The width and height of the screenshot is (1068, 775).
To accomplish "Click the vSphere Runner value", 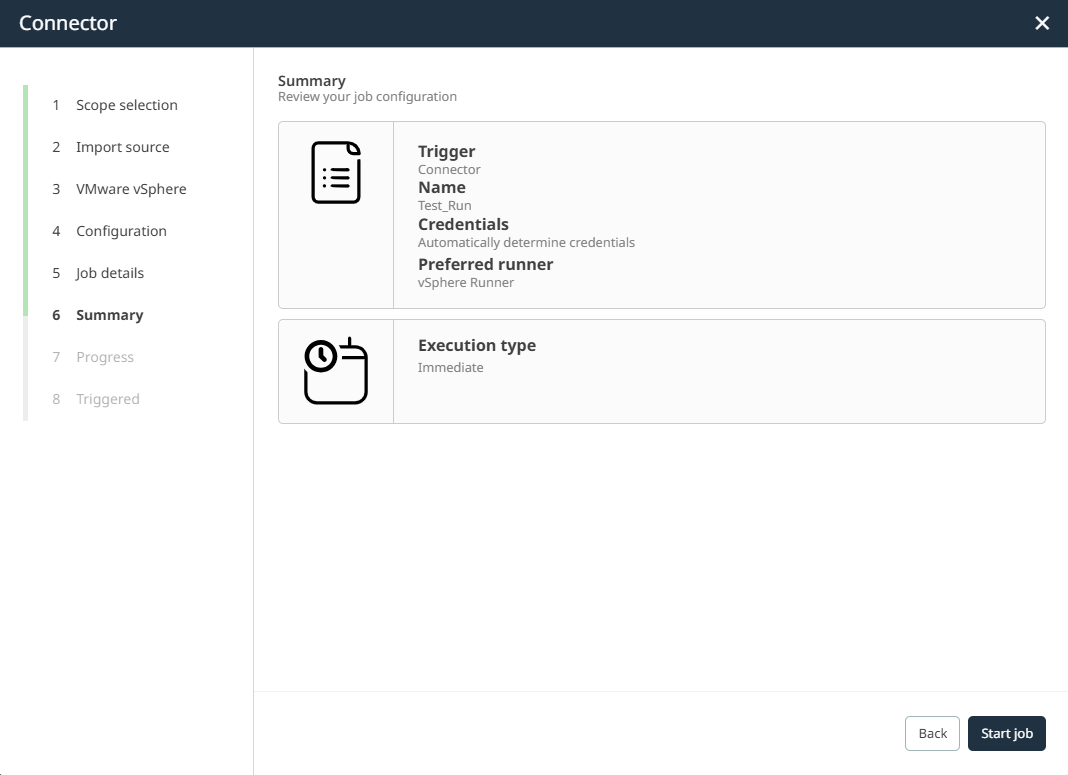I will (466, 283).
